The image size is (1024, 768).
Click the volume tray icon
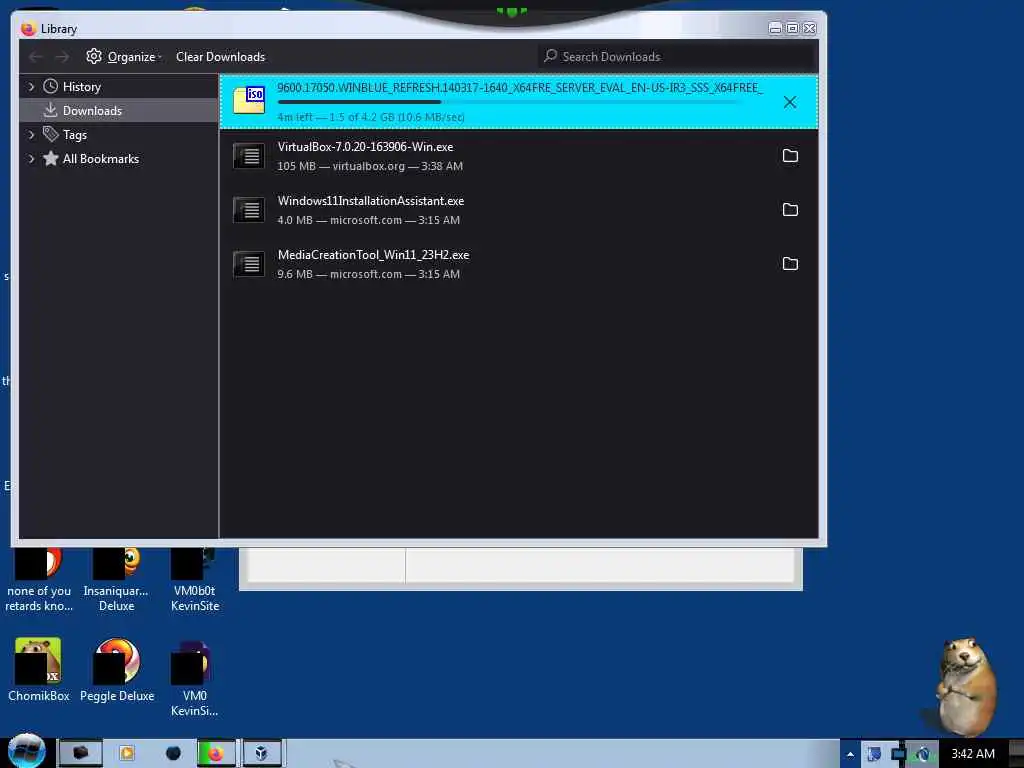922,754
